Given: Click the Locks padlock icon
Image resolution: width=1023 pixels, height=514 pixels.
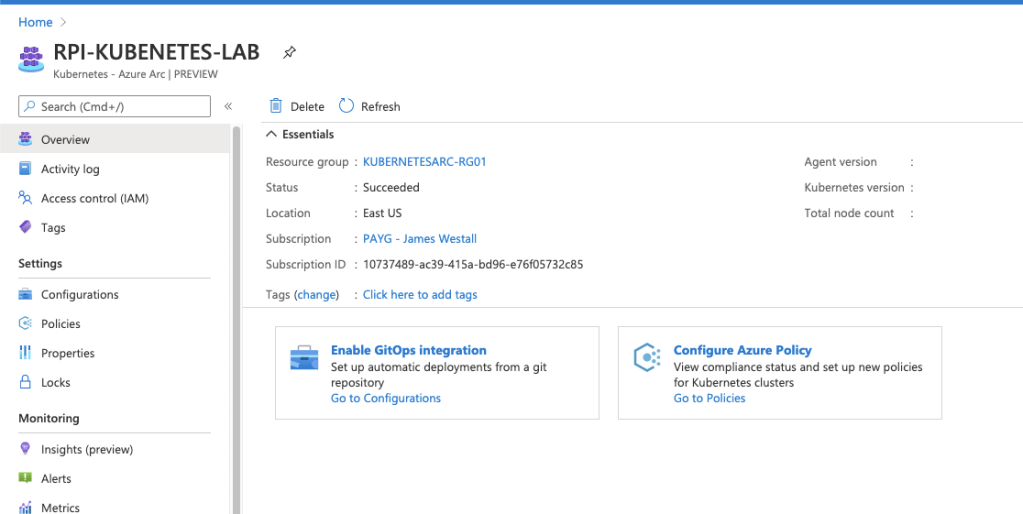Looking at the screenshot, I should (26, 382).
